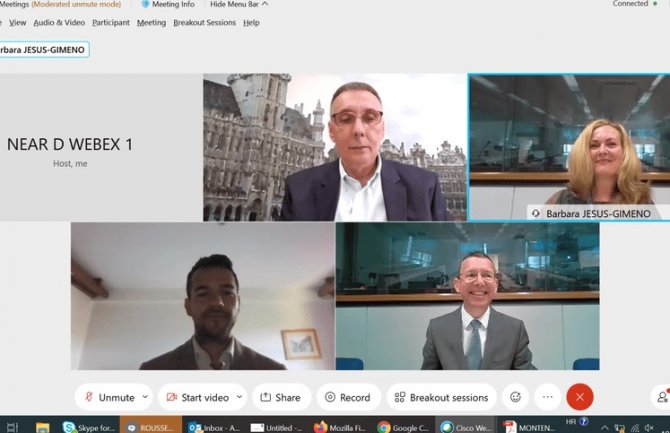Start recording with the Record button
Viewport: 670px width, 433px height.
coord(348,397)
